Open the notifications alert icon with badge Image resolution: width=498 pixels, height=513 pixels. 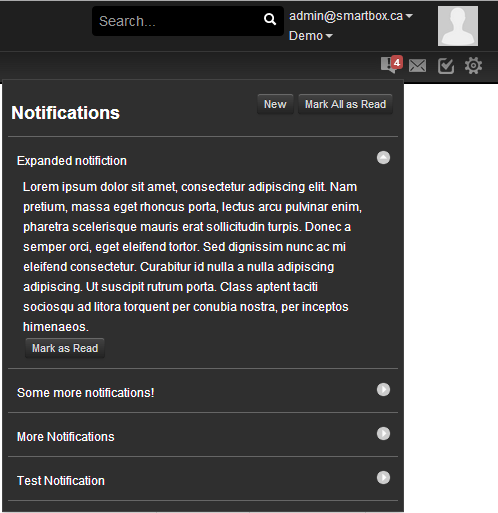pos(391,64)
